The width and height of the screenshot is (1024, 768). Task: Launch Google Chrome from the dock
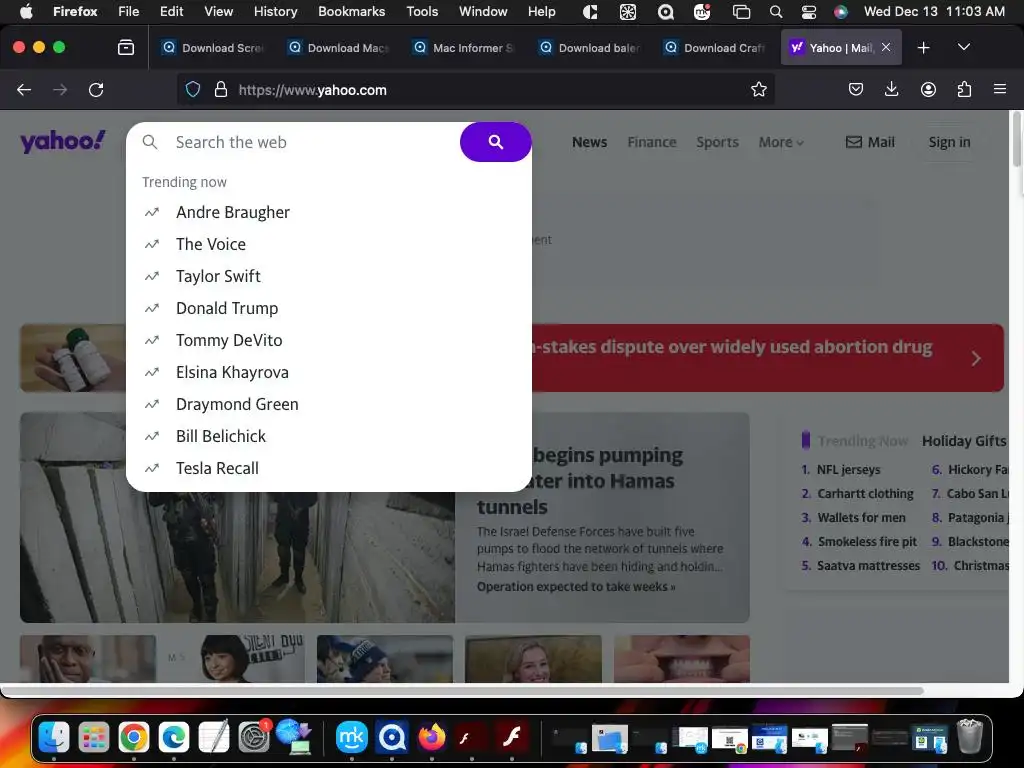(x=133, y=737)
